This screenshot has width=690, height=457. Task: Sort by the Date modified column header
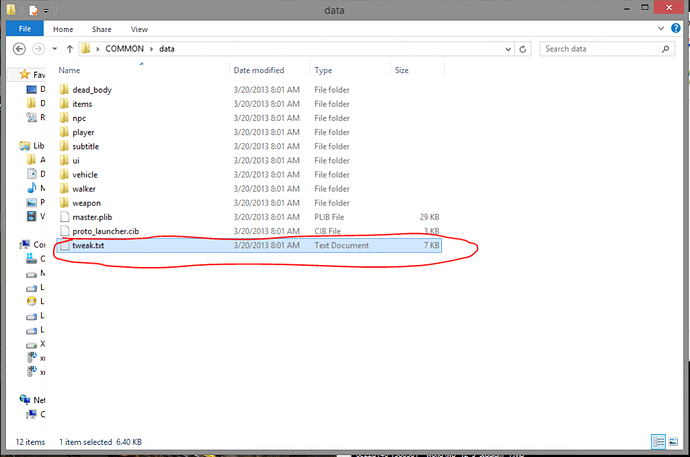pos(259,71)
